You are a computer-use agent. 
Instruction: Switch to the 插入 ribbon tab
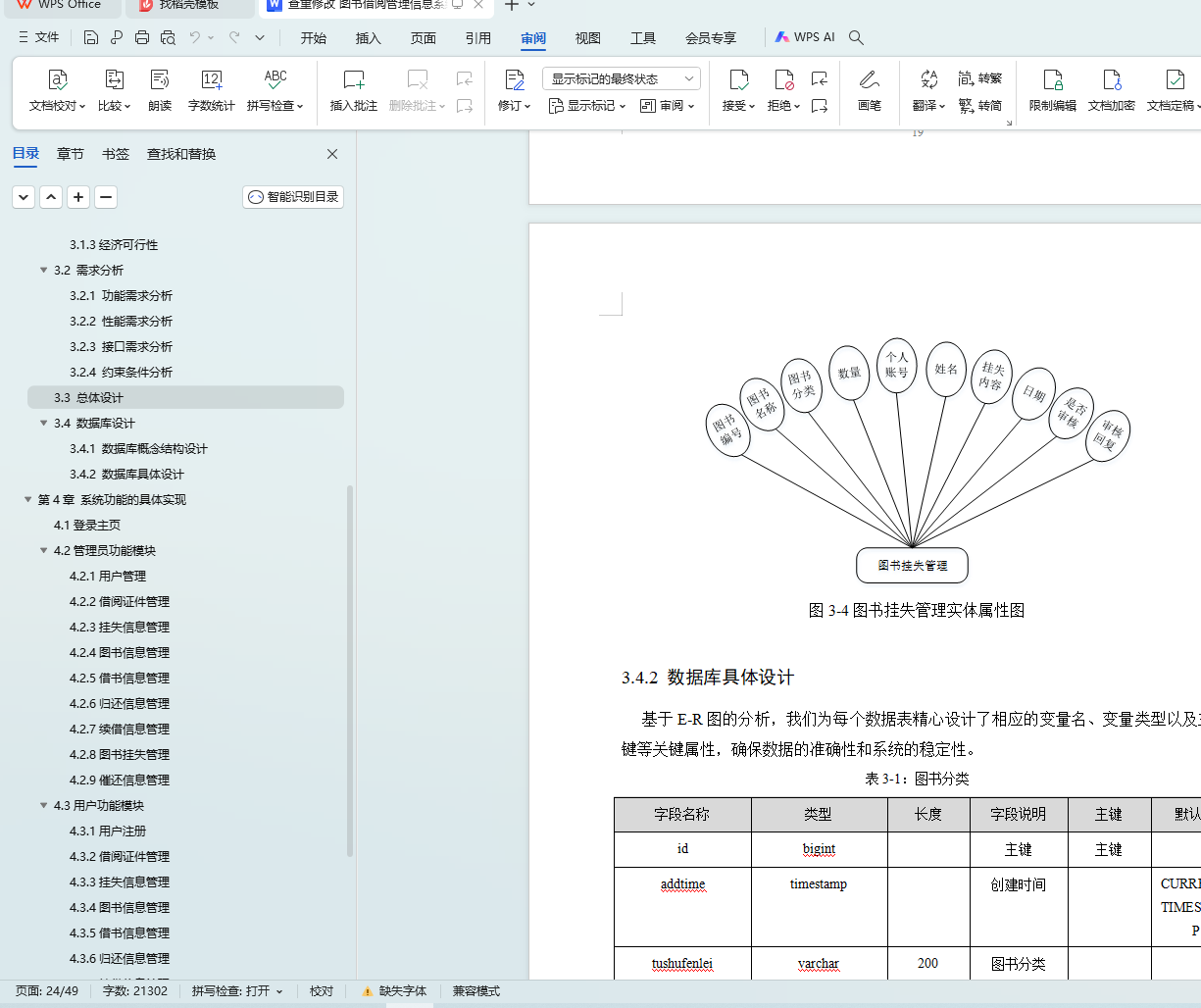(x=369, y=37)
